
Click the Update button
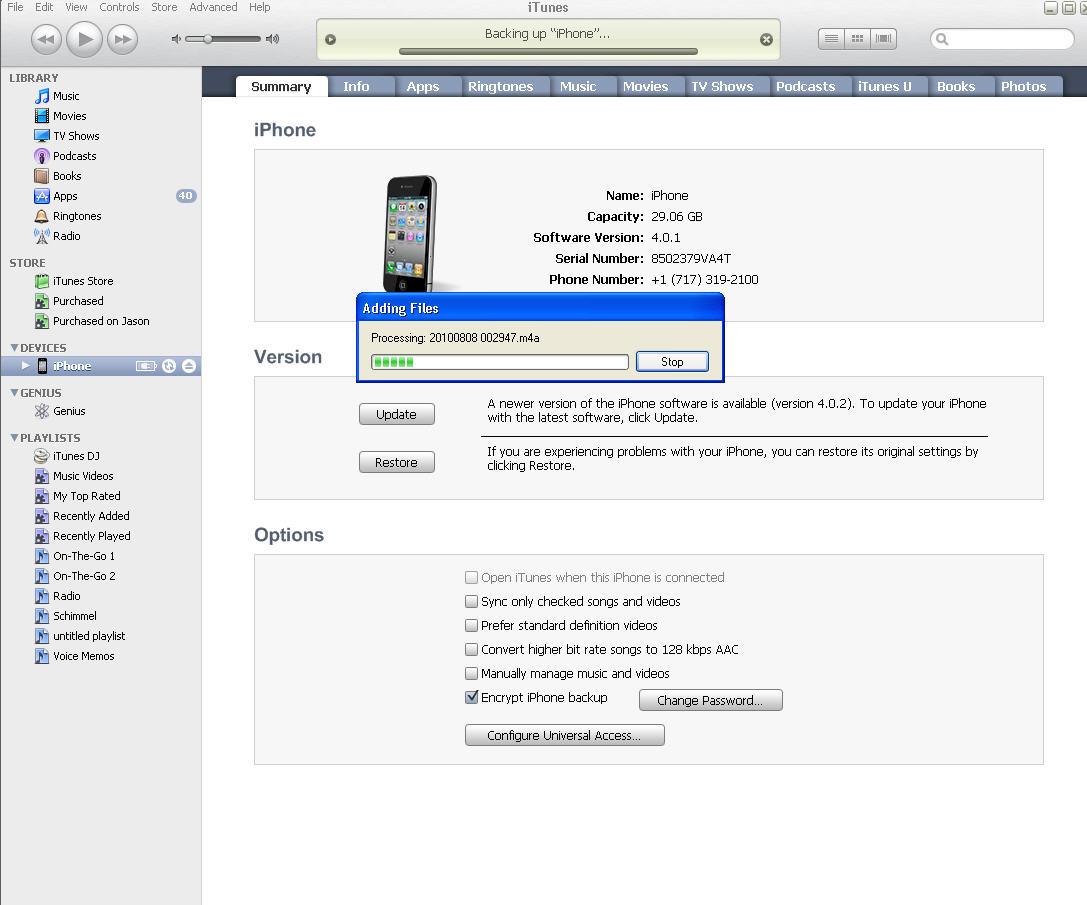[397, 414]
